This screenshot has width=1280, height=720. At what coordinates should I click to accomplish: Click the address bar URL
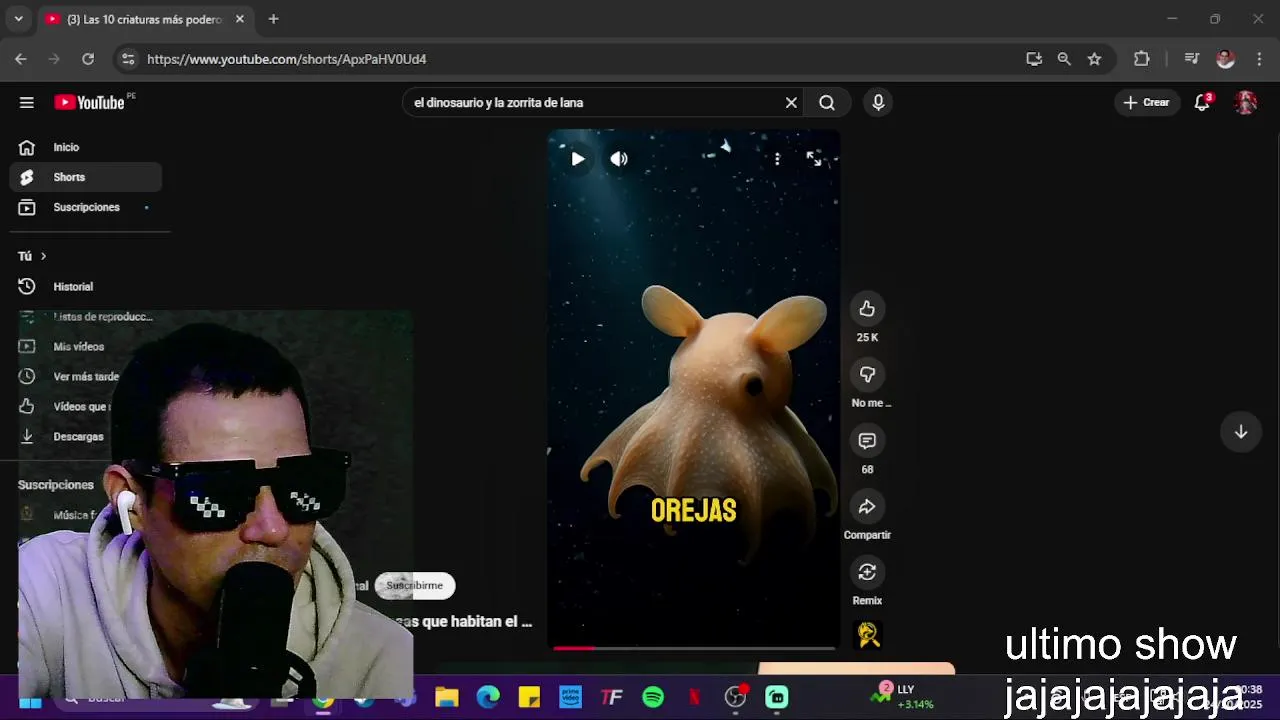tap(287, 59)
